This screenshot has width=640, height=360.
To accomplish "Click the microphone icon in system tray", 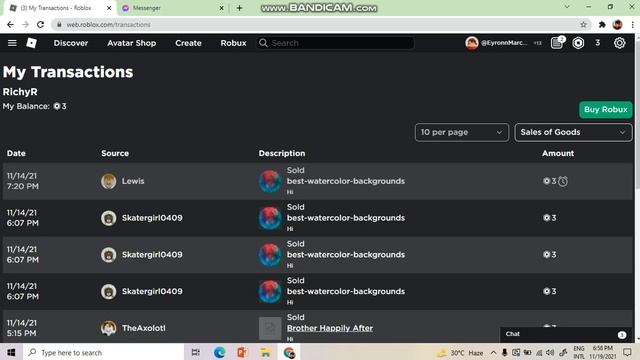I will 504,352.
